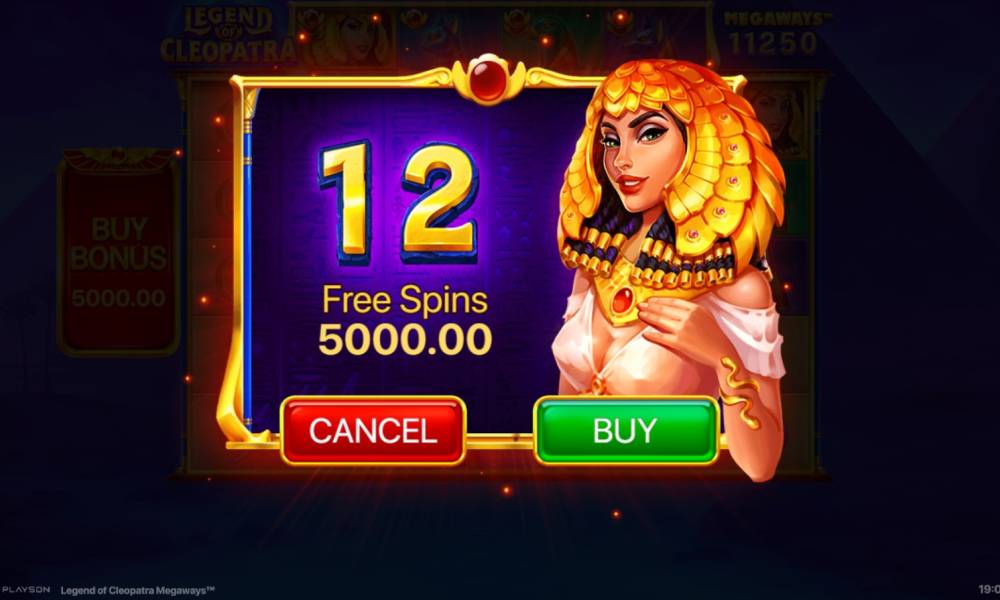Click the red gem atop the dialog frame
Image resolution: width=1000 pixels, height=600 pixels.
pyautogui.click(x=488, y=79)
